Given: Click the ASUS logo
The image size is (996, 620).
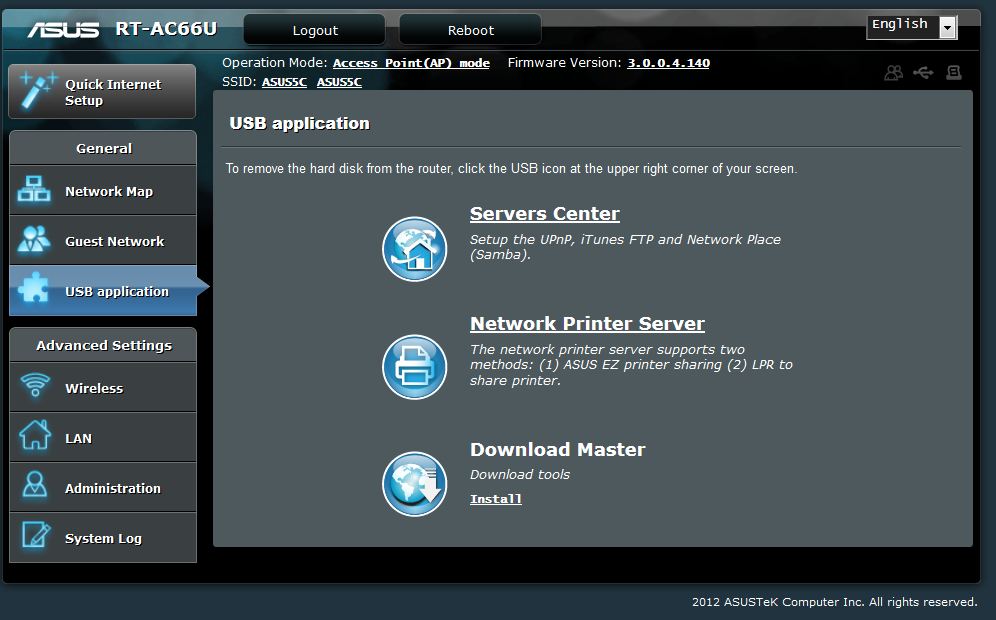Looking at the screenshot, I should (63, 29).
